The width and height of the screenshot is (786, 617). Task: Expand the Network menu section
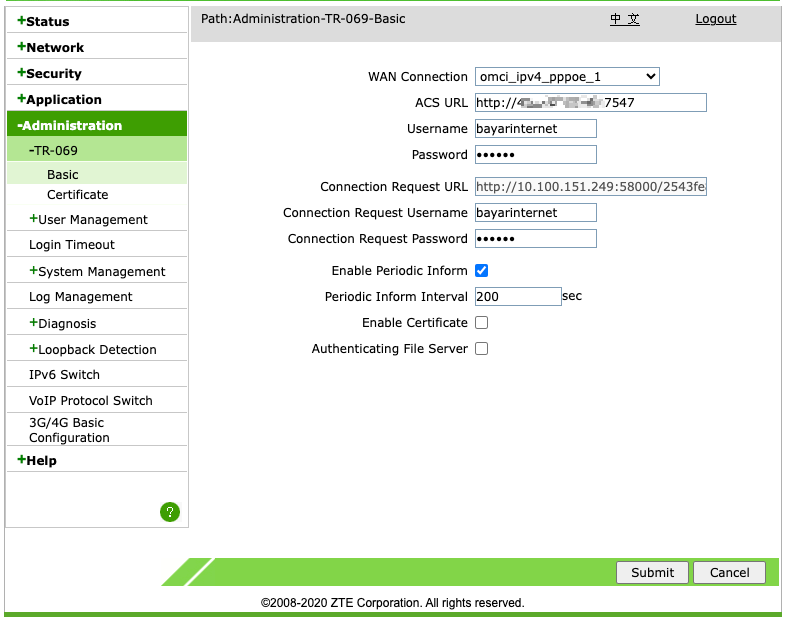click(x=55, y=47)
